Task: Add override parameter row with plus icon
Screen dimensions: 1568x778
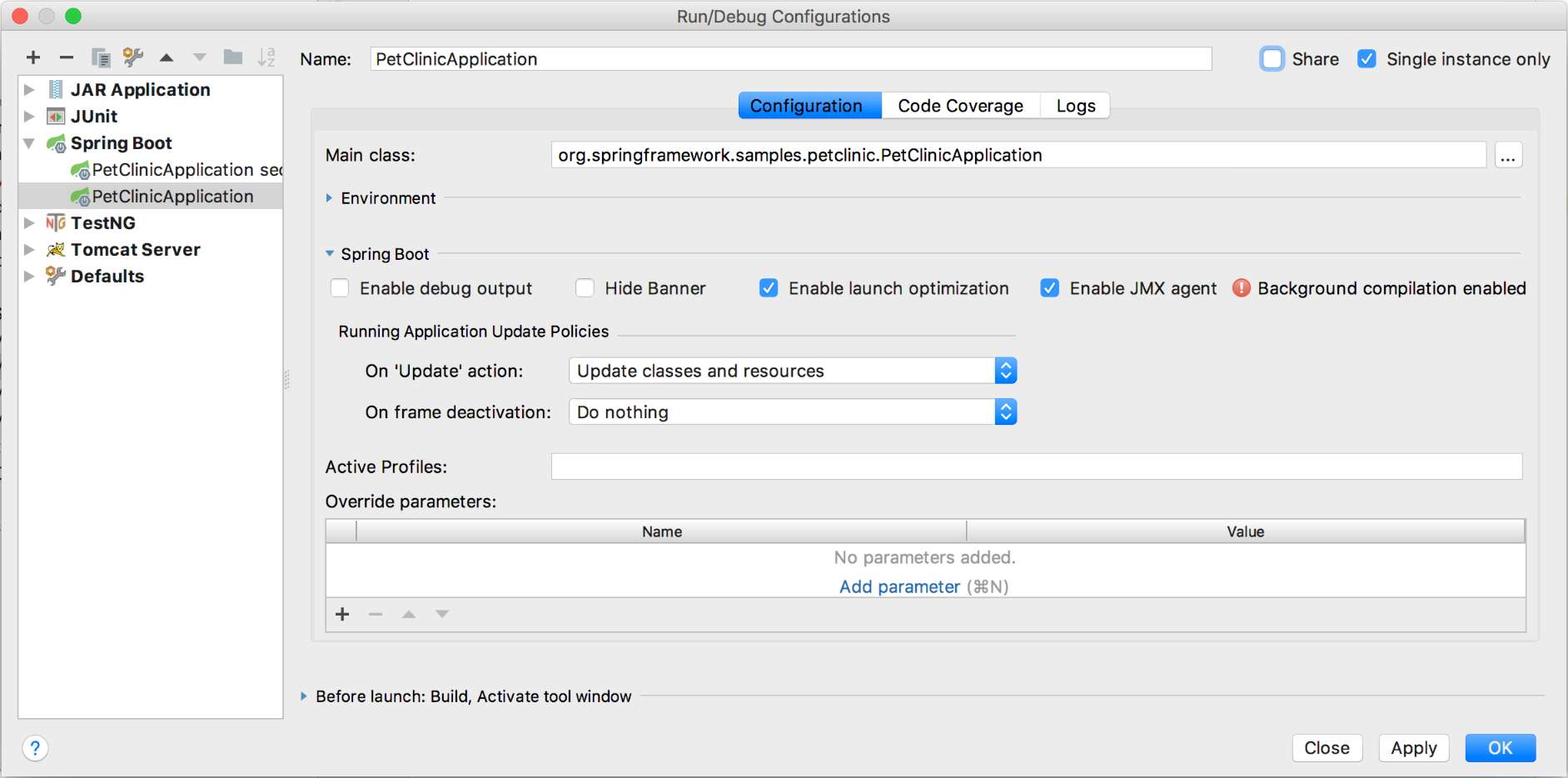Action: click(x=342, y=614)
